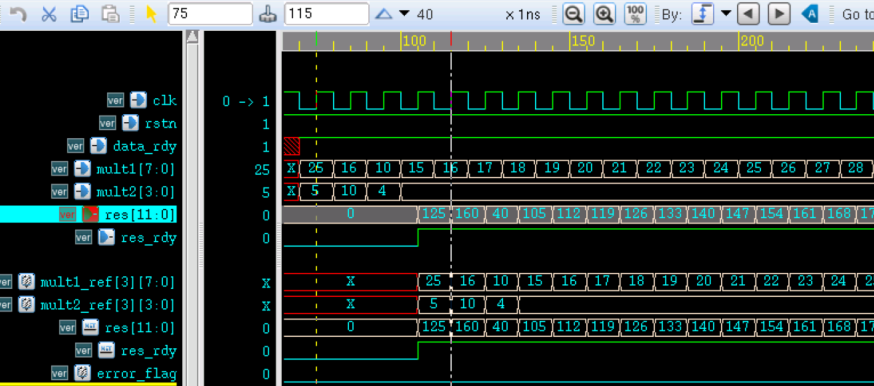Click the mult1_ref waveform segment showing 19
The height and width of the screenshot is (386, 874).
[x=670, y=281]
